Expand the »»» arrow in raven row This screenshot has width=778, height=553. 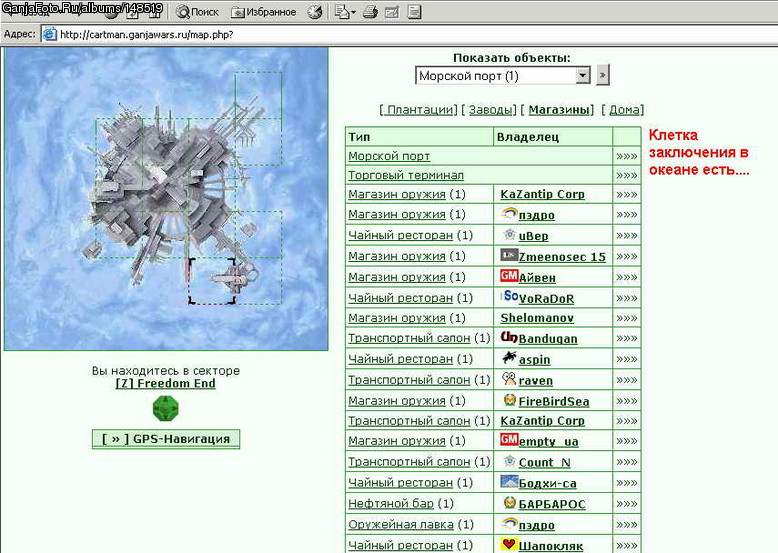point(627,380)
